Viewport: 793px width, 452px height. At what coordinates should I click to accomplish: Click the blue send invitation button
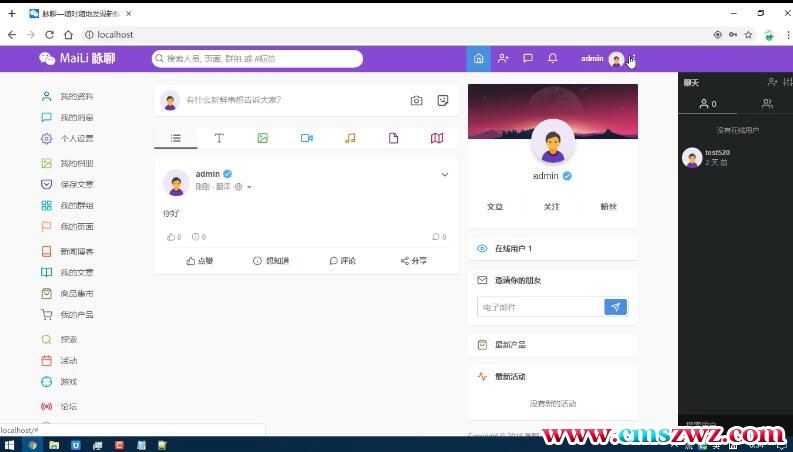click(615, 307)
